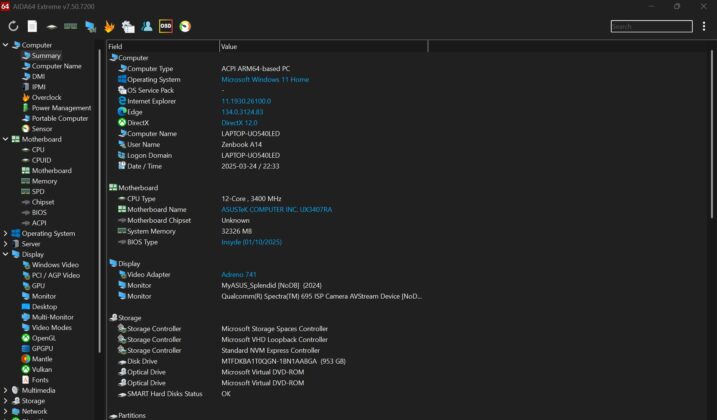This screenshot has height=420, width=717.
Task: Expand the Operating System tree node
Action: coord(5,233)
